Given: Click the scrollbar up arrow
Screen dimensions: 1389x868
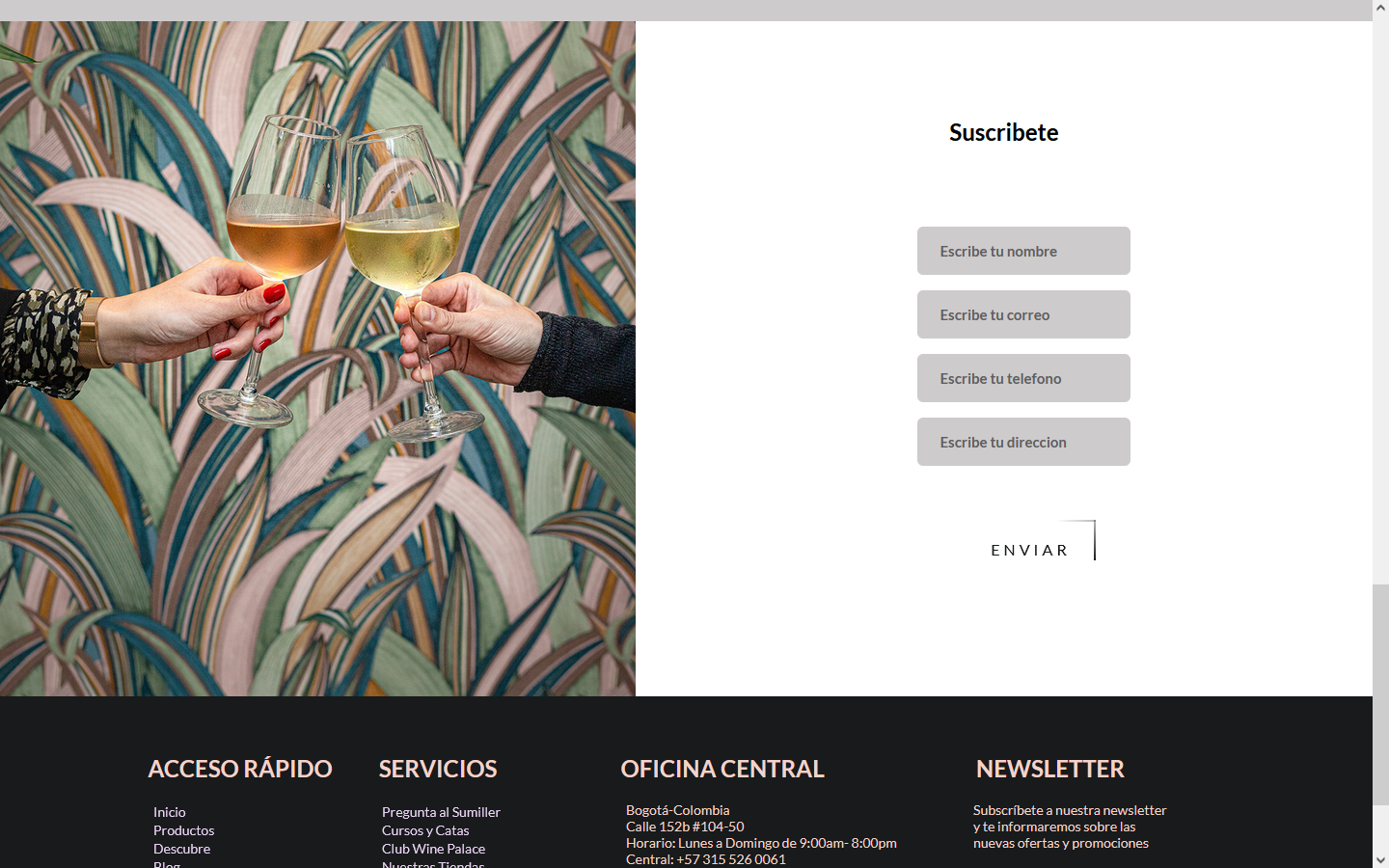Looking at the screenshot, I should pyautogui.click(x=1380, y=8).
